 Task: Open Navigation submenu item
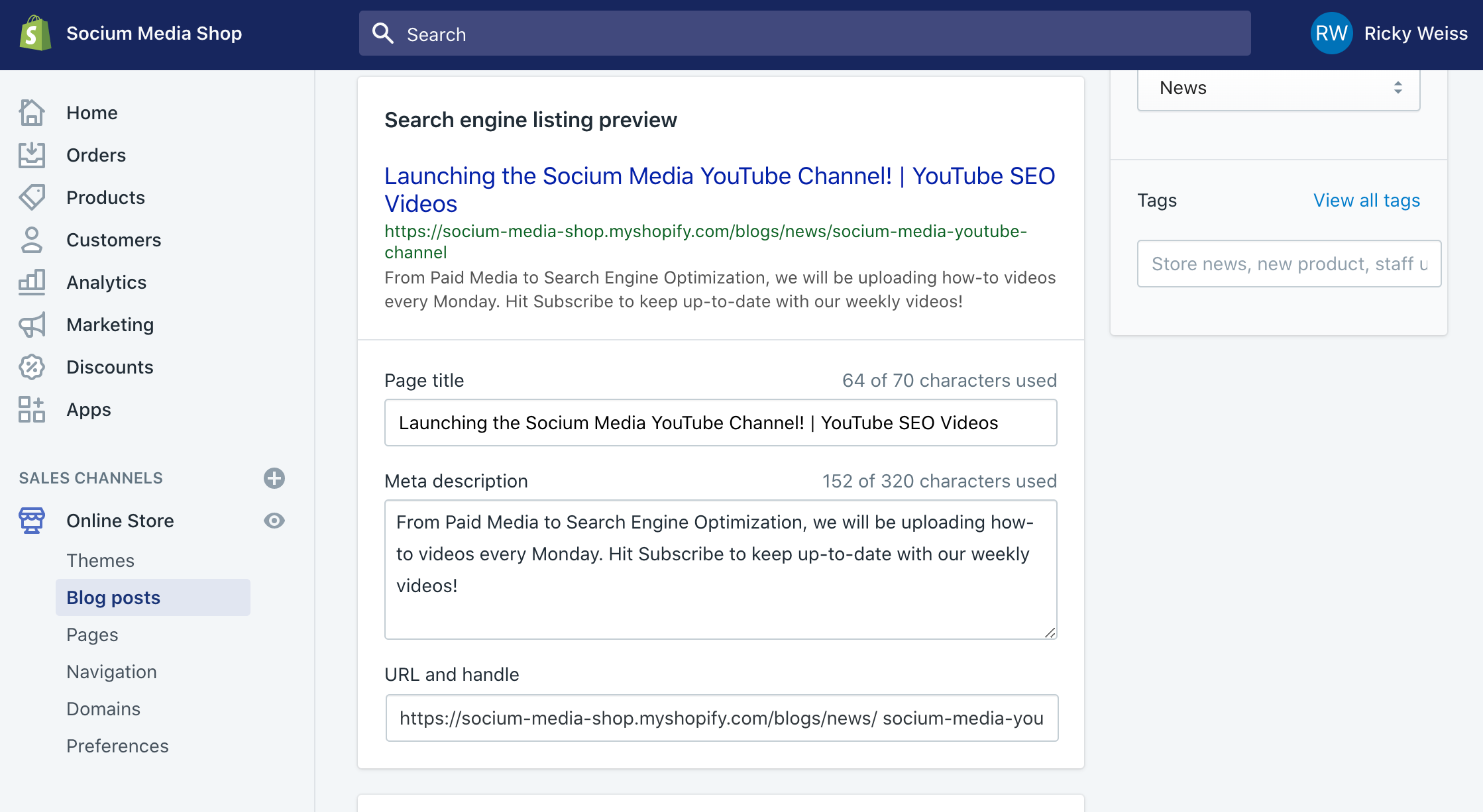111,672
